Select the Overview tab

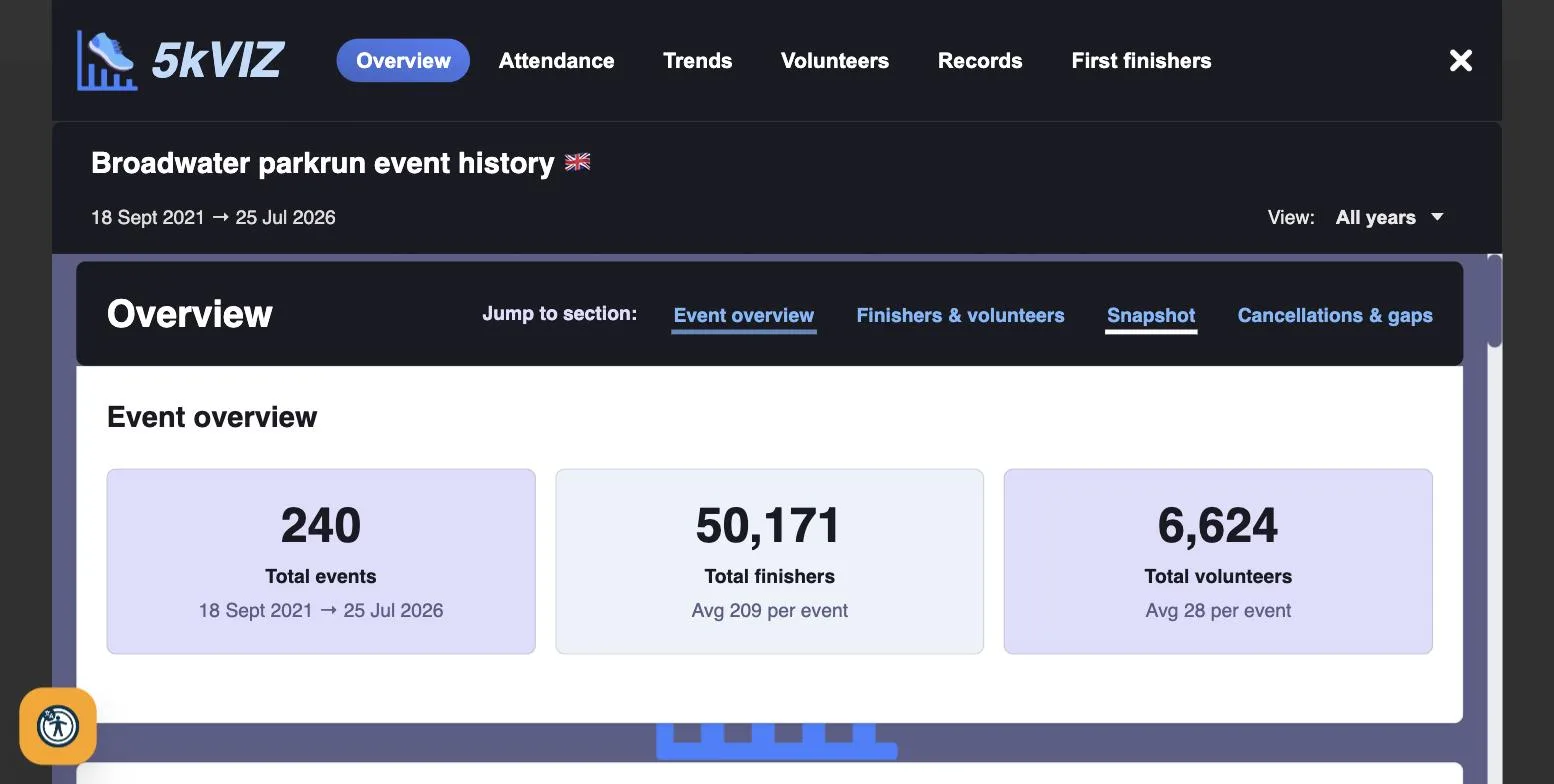(x=403, y=61)
